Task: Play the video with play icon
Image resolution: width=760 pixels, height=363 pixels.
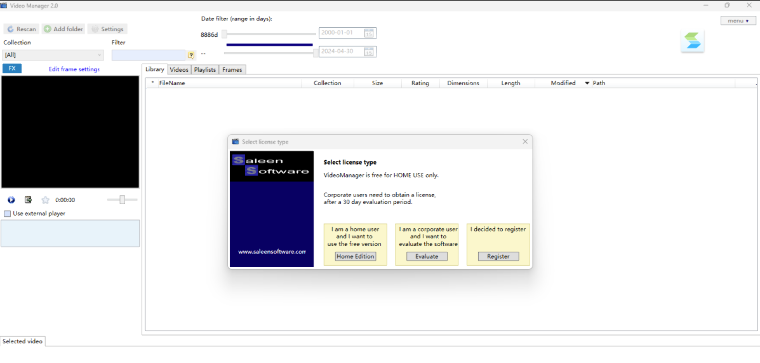Action: coord(11,200)
